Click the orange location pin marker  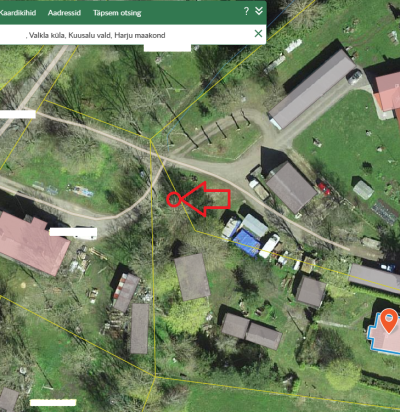pos(389,320)
